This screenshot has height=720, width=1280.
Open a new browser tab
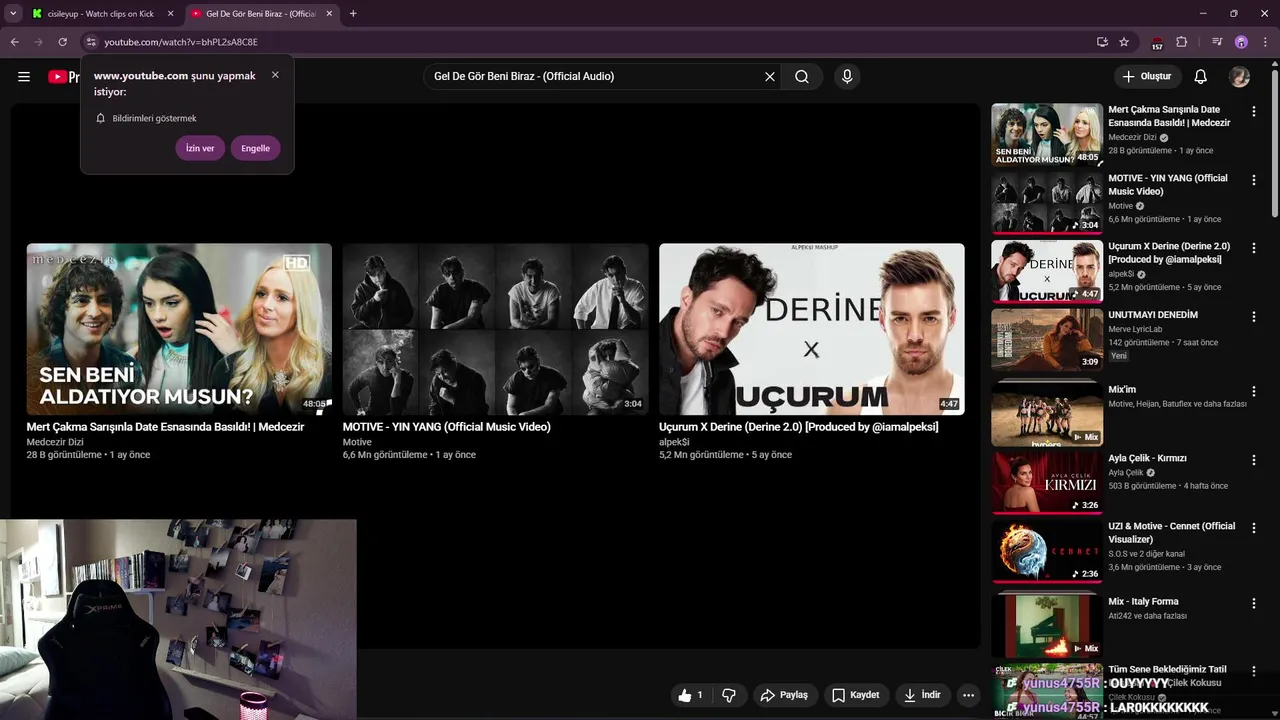click(353, 14)
